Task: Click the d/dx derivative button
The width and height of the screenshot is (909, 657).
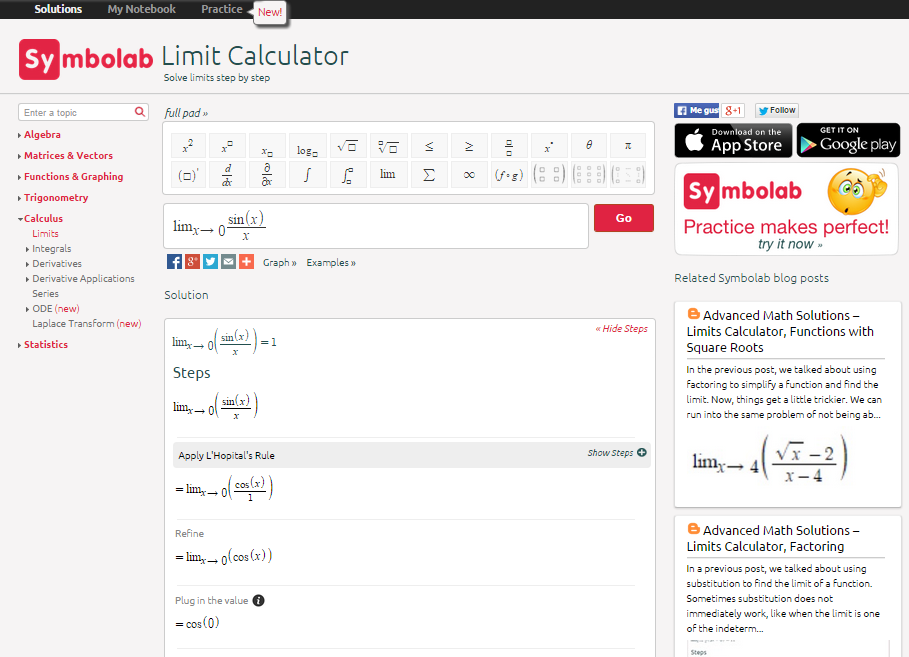Action: [227, 174]
